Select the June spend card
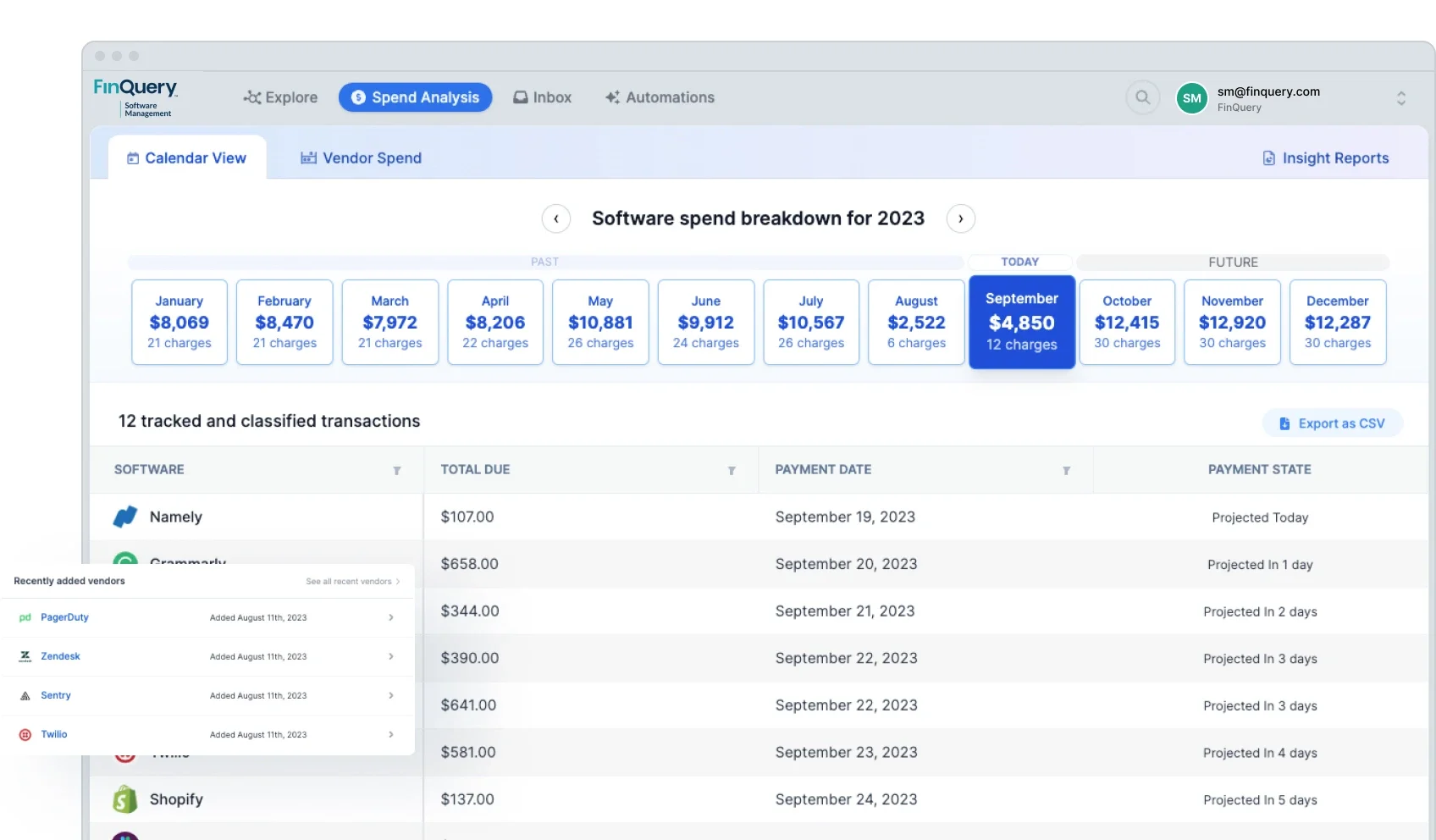1436x840 pixels. pos(706,322)
